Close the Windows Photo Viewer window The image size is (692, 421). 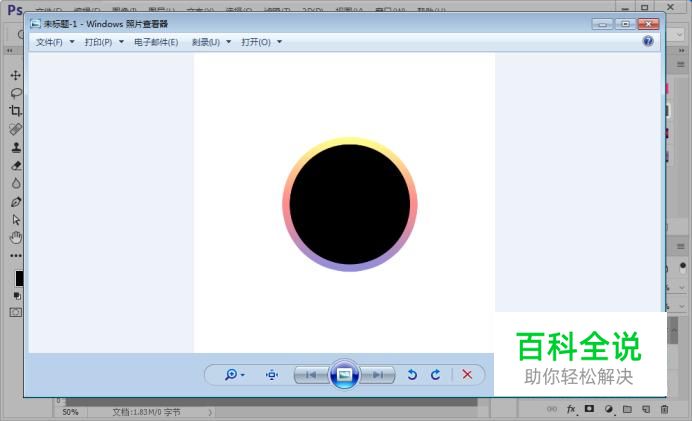648,24
